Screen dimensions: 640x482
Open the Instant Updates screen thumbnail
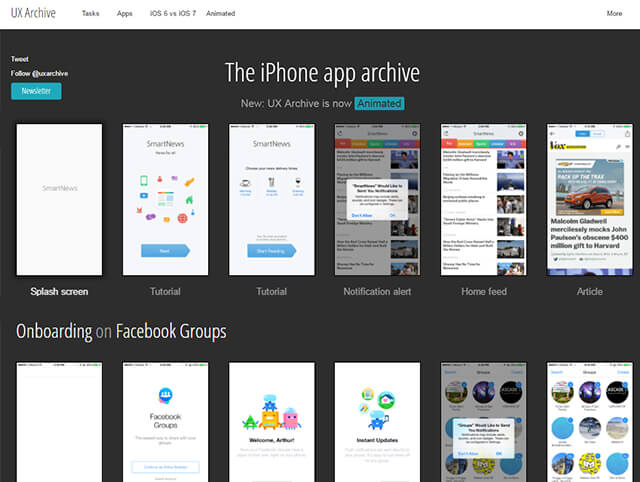tap(377, 422)
